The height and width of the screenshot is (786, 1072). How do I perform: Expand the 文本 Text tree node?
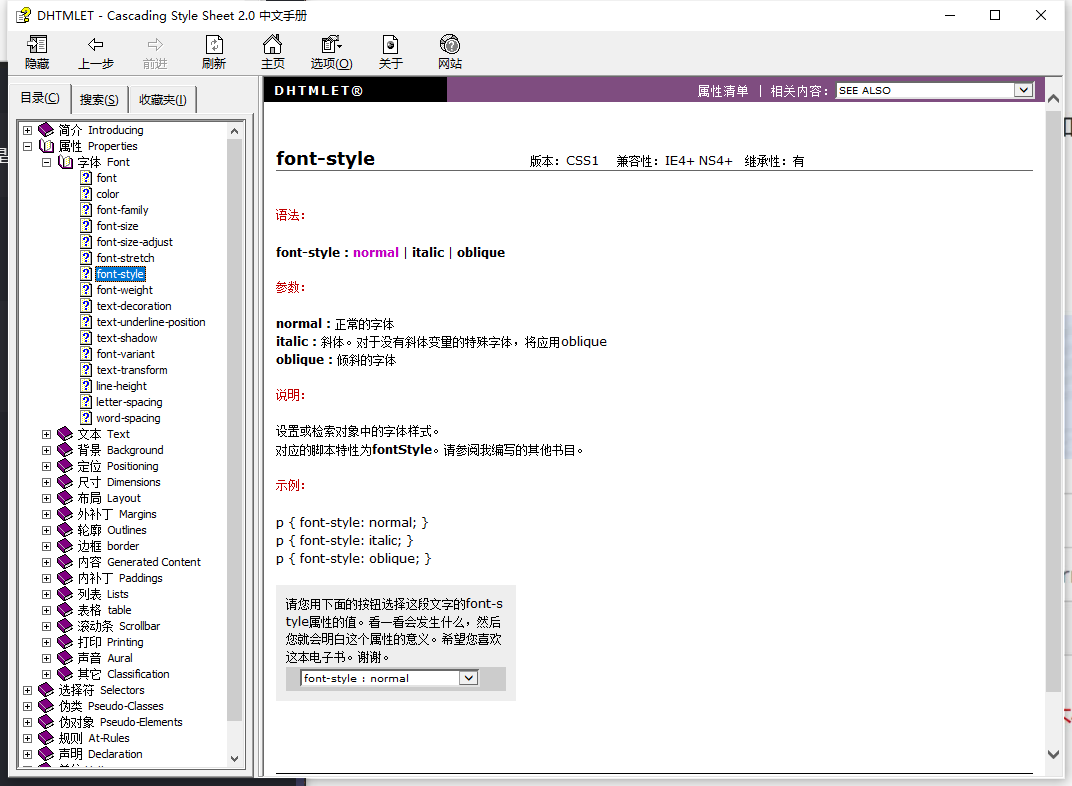click(x=46, y=434)
